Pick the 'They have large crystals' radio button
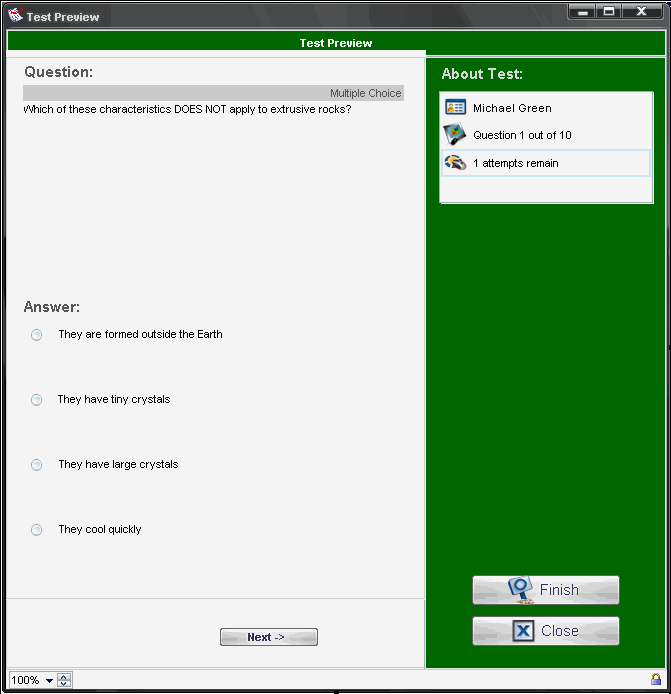Screen dimensions: 671x694 pyautogui.click(x=37, y=465)
